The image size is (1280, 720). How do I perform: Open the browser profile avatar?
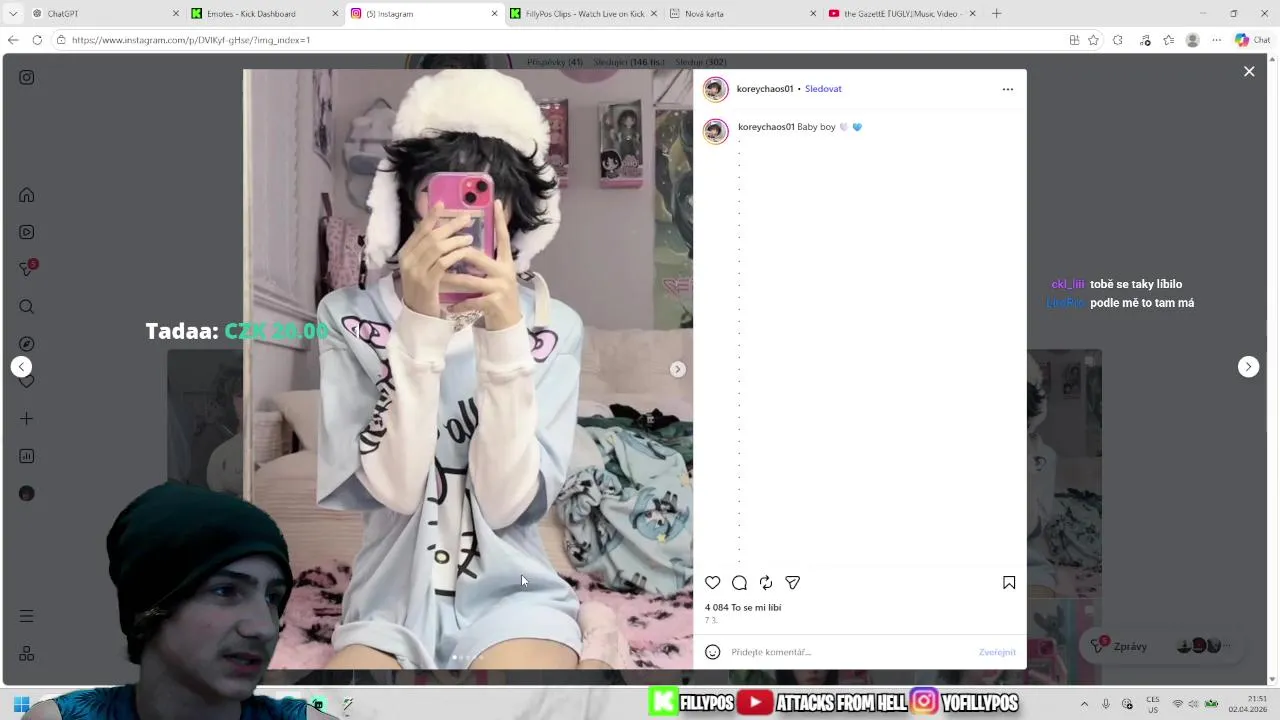pos(1192,40)
